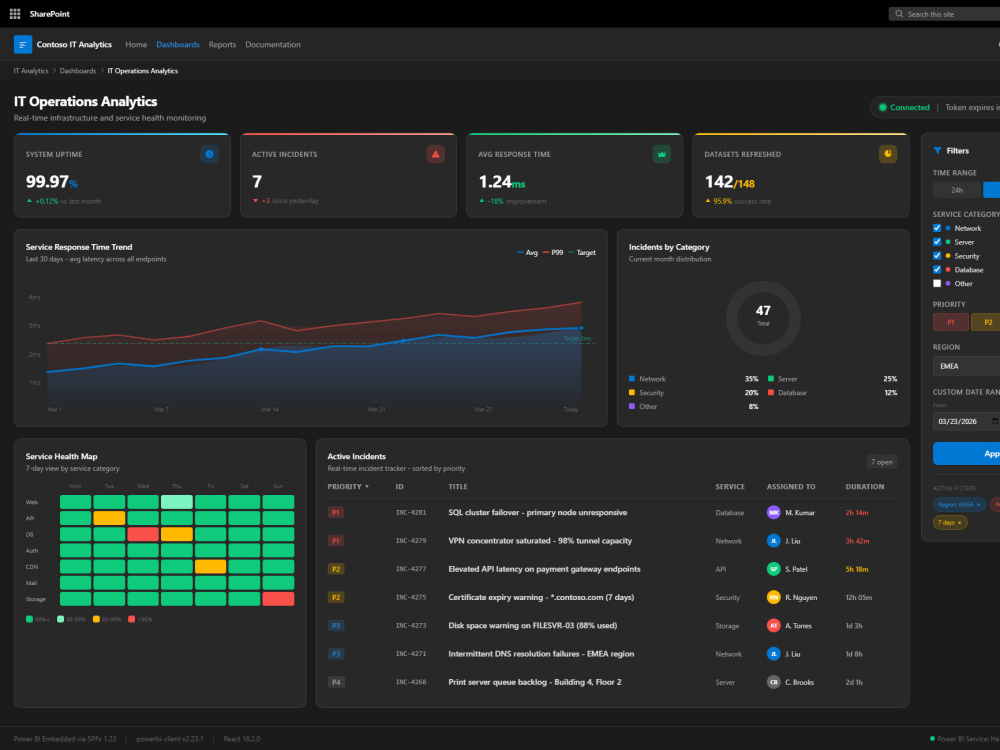Image resolution: width=1000 pixels, height=750 pixels.
Task: Click C. Brooks's avatar
Action: (x=774, y=682)
